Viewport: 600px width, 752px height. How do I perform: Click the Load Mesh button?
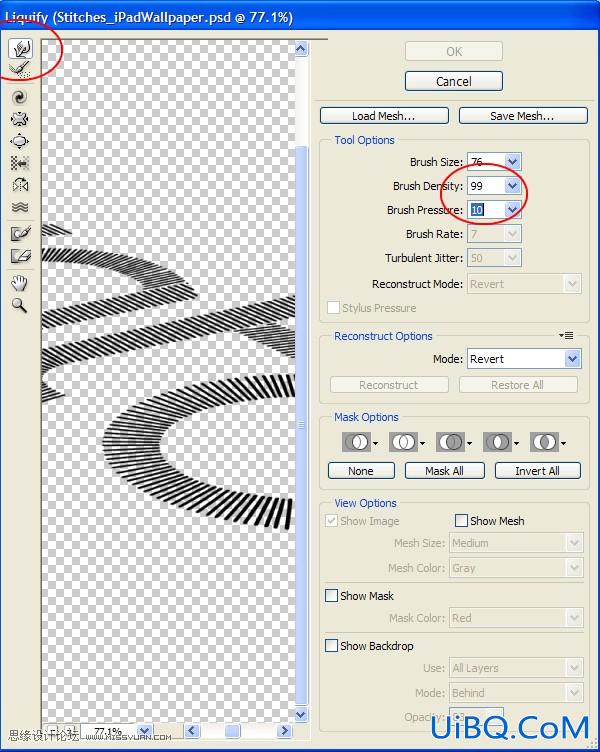[x=384, y=116]
